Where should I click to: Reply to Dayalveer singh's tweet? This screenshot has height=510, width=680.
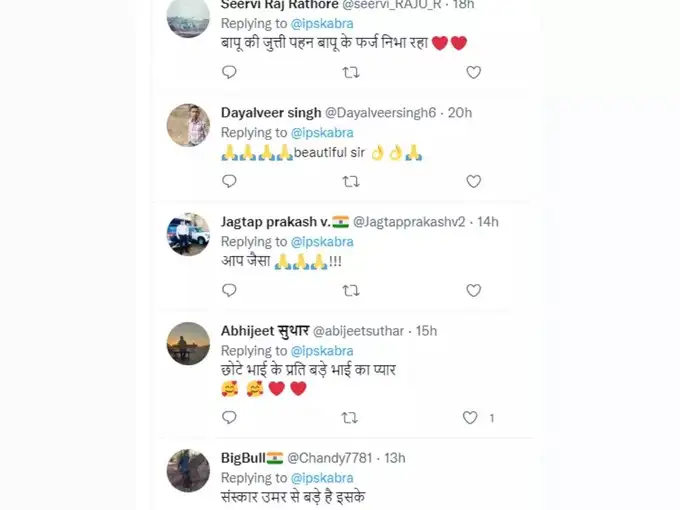[229, 181]
